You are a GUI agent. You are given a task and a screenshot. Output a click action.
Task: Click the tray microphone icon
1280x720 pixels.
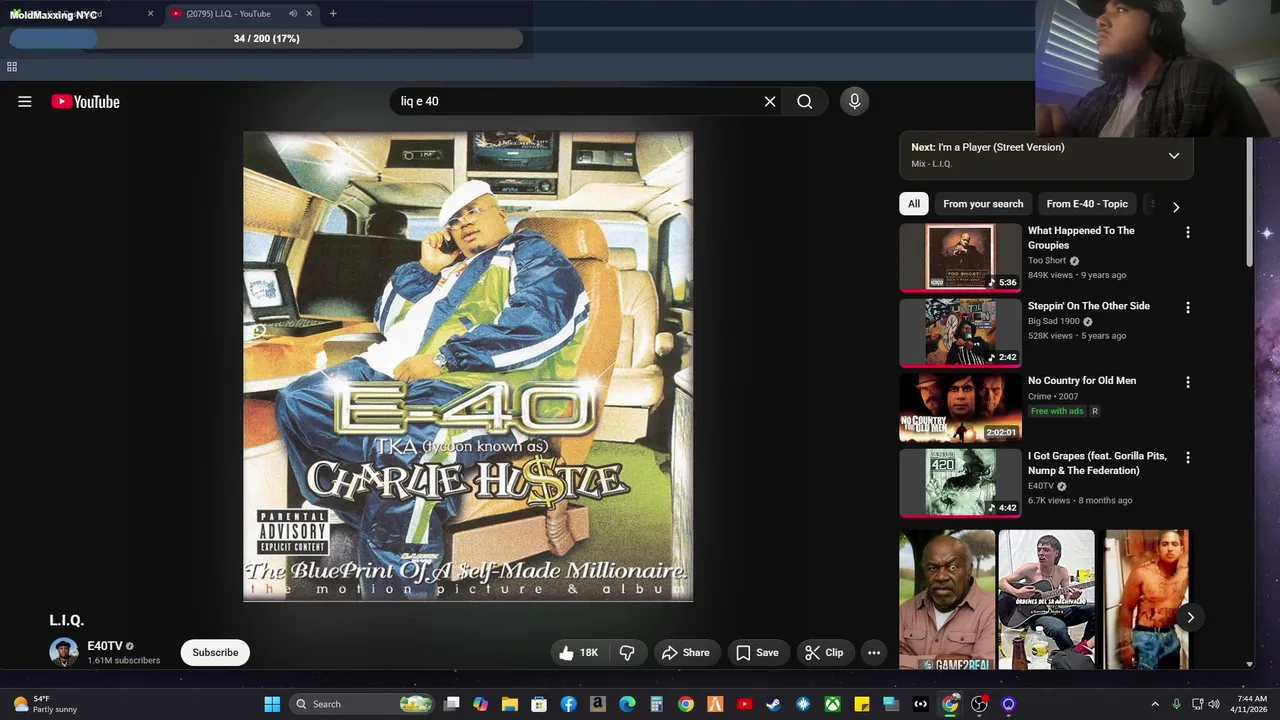[1176, 704]
